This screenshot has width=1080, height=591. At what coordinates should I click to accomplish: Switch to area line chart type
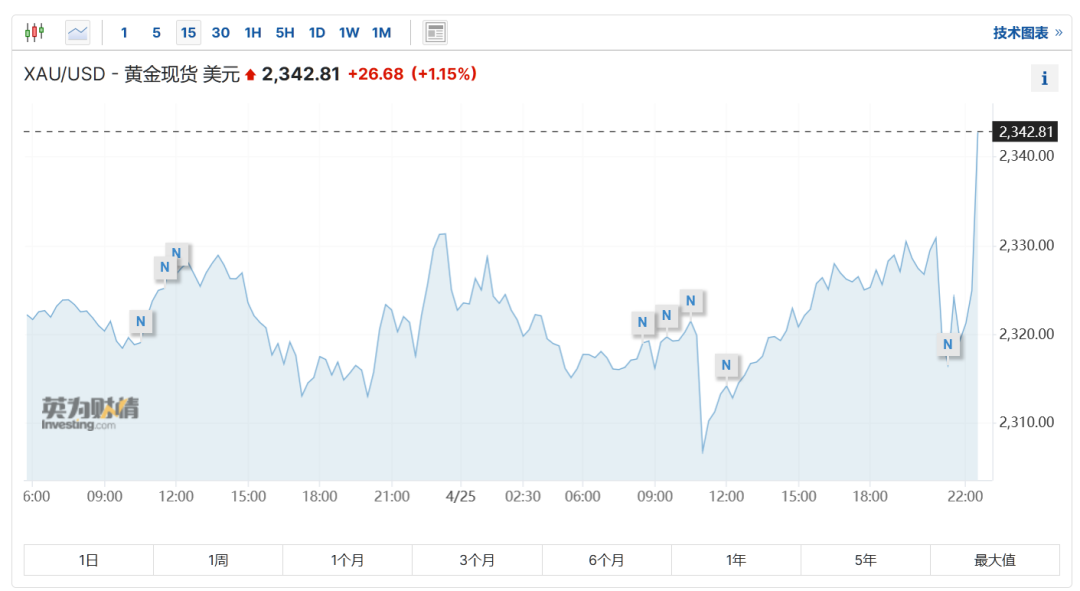click(x=78, y=33)
